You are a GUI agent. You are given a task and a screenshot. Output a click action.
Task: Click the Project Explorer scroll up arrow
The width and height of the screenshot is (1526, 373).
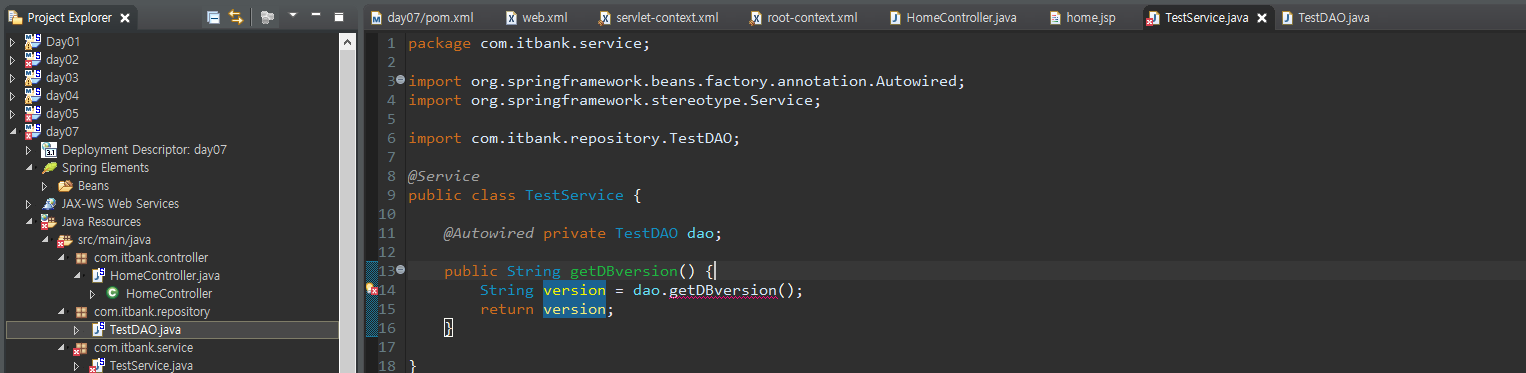tap(347, 41)
